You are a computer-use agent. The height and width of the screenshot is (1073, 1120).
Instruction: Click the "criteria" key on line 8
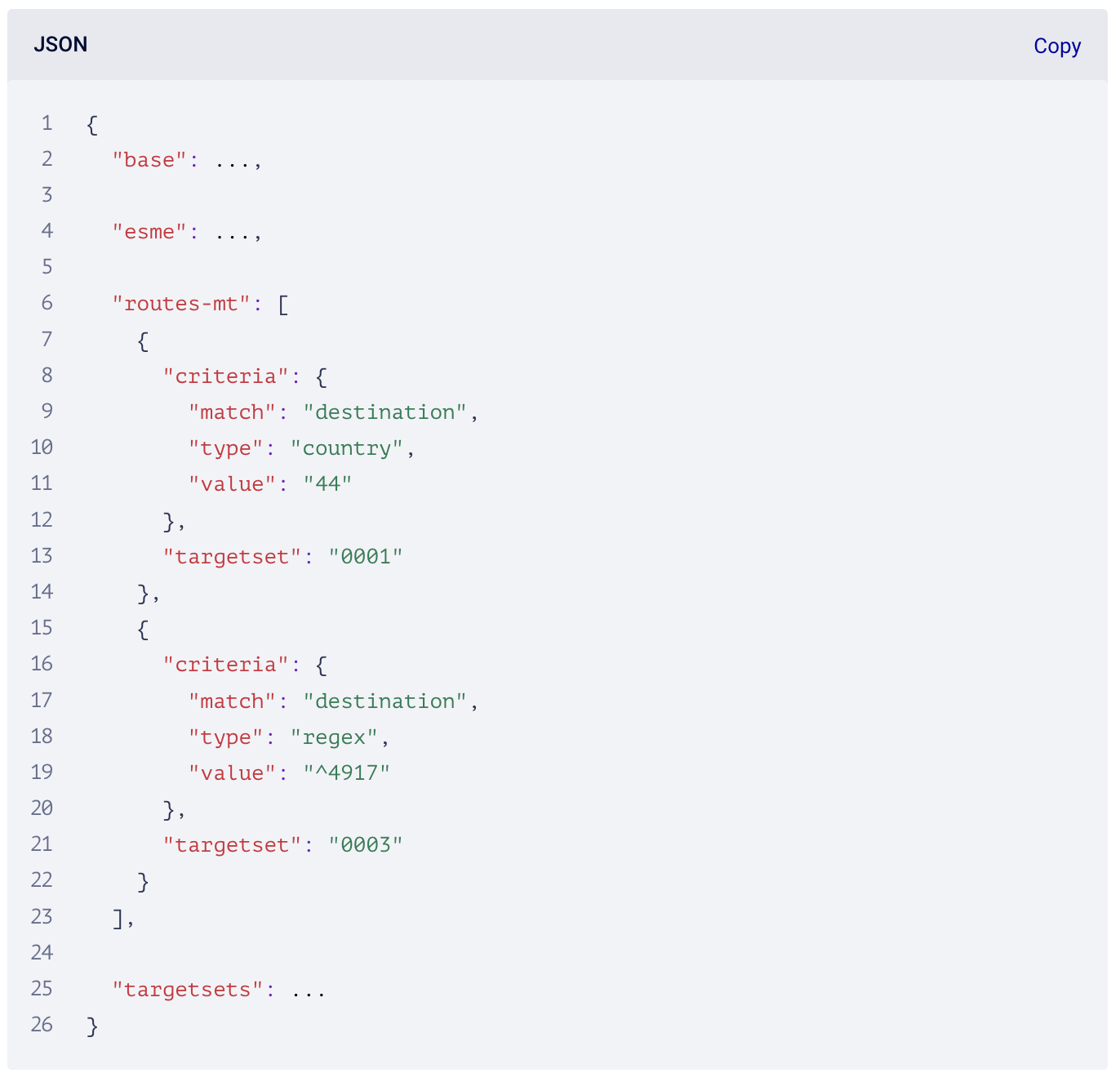[226, 376]
